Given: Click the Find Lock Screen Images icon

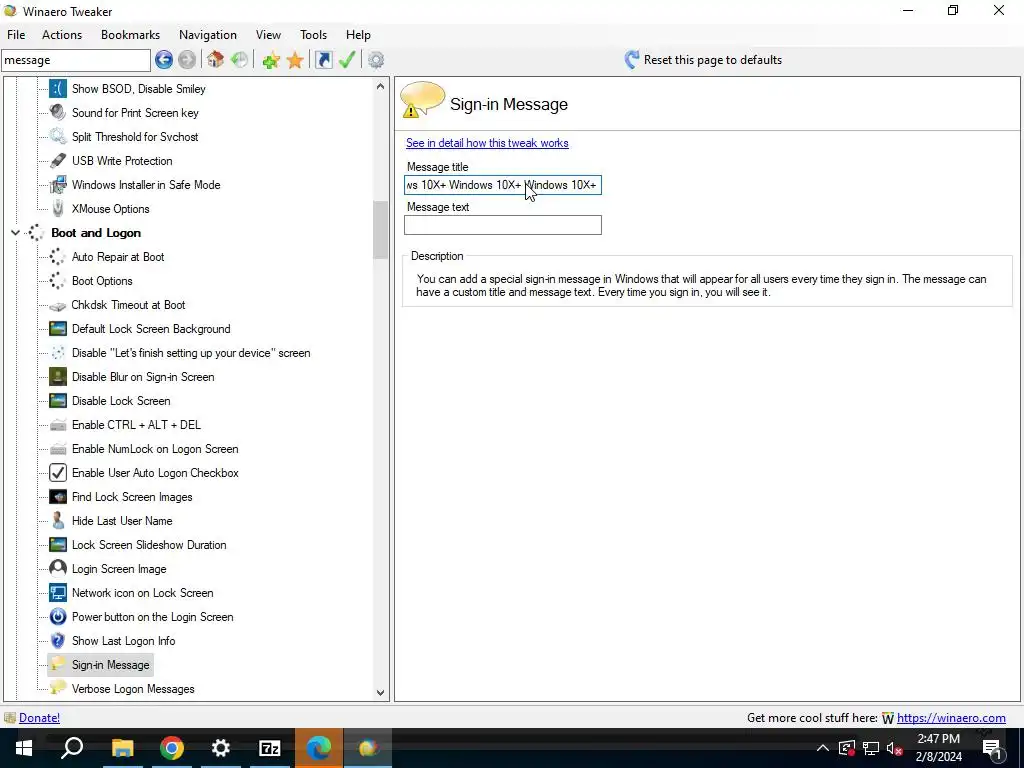Looking at the screenshot, I should 58,497.
